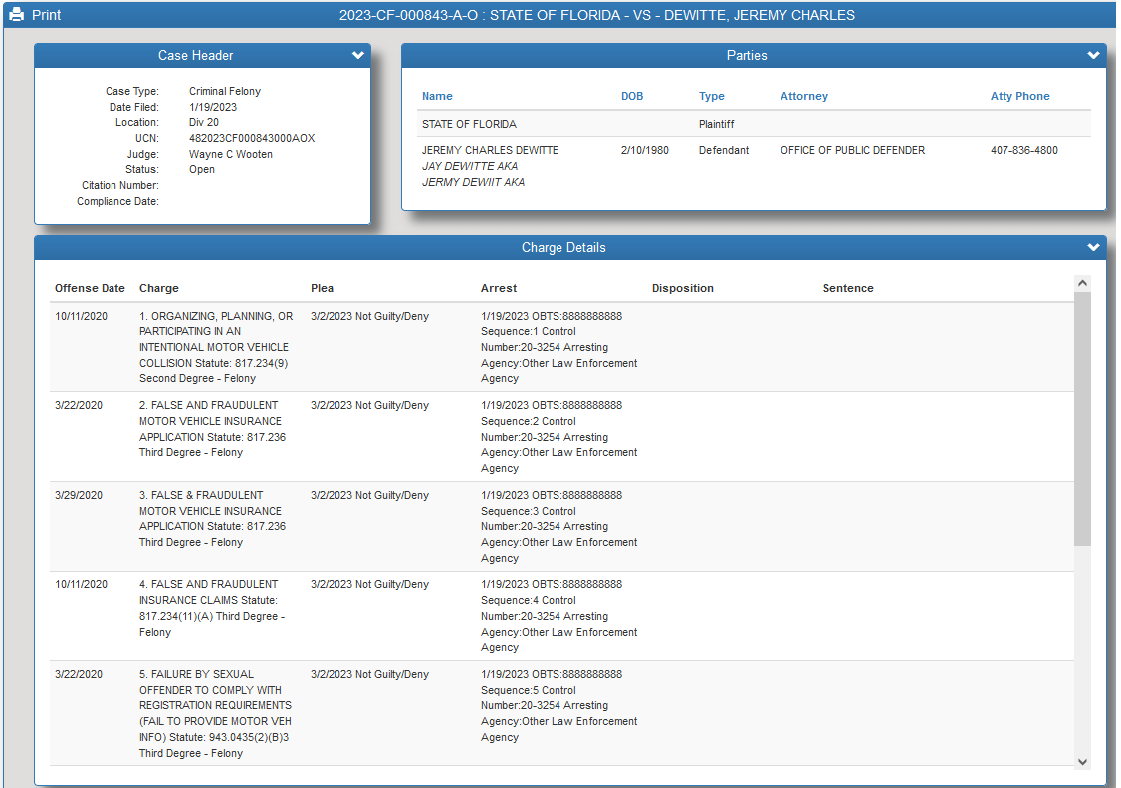This screenshot has width=1121, height=788.
Task: Click JEREMY CHARLES DEWITTE party name
Action: click(490, 150)
